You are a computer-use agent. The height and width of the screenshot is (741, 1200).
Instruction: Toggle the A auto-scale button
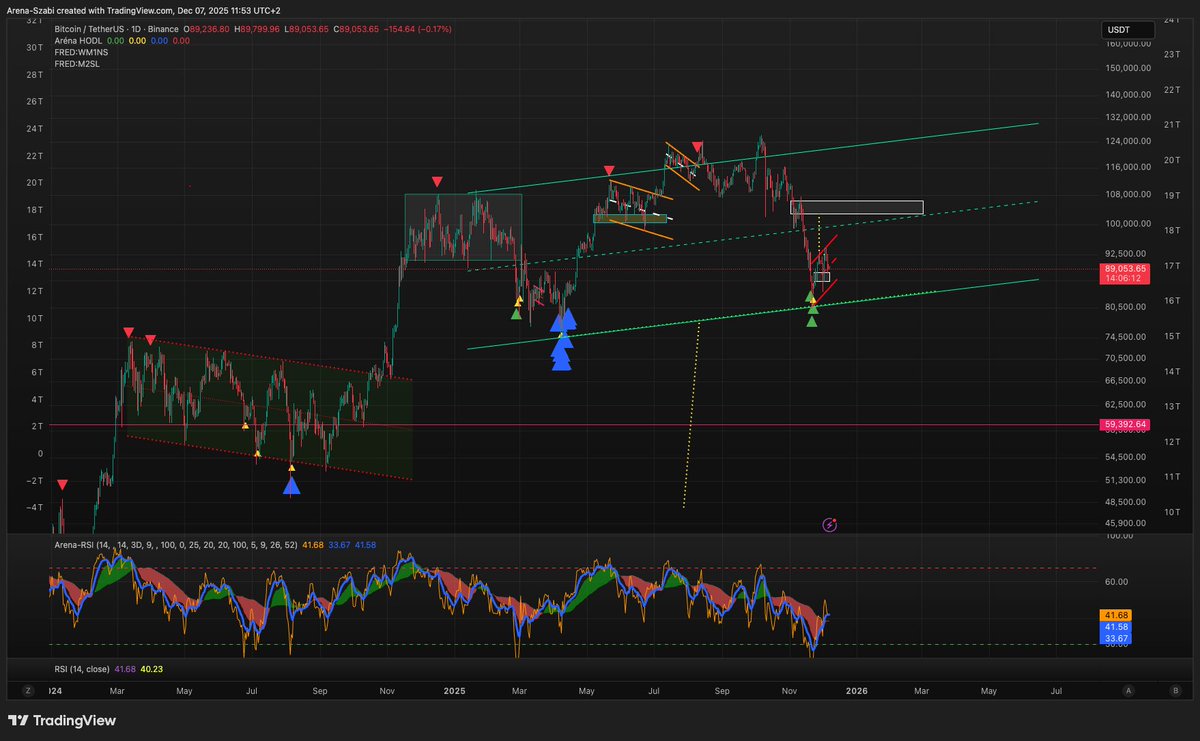(1129, 690)
